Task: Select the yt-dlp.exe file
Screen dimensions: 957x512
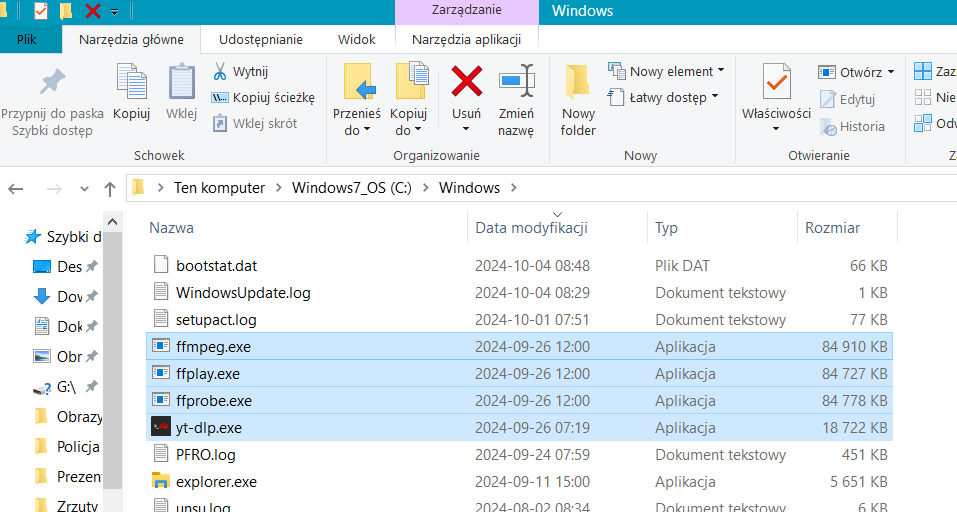Action: 208,428
